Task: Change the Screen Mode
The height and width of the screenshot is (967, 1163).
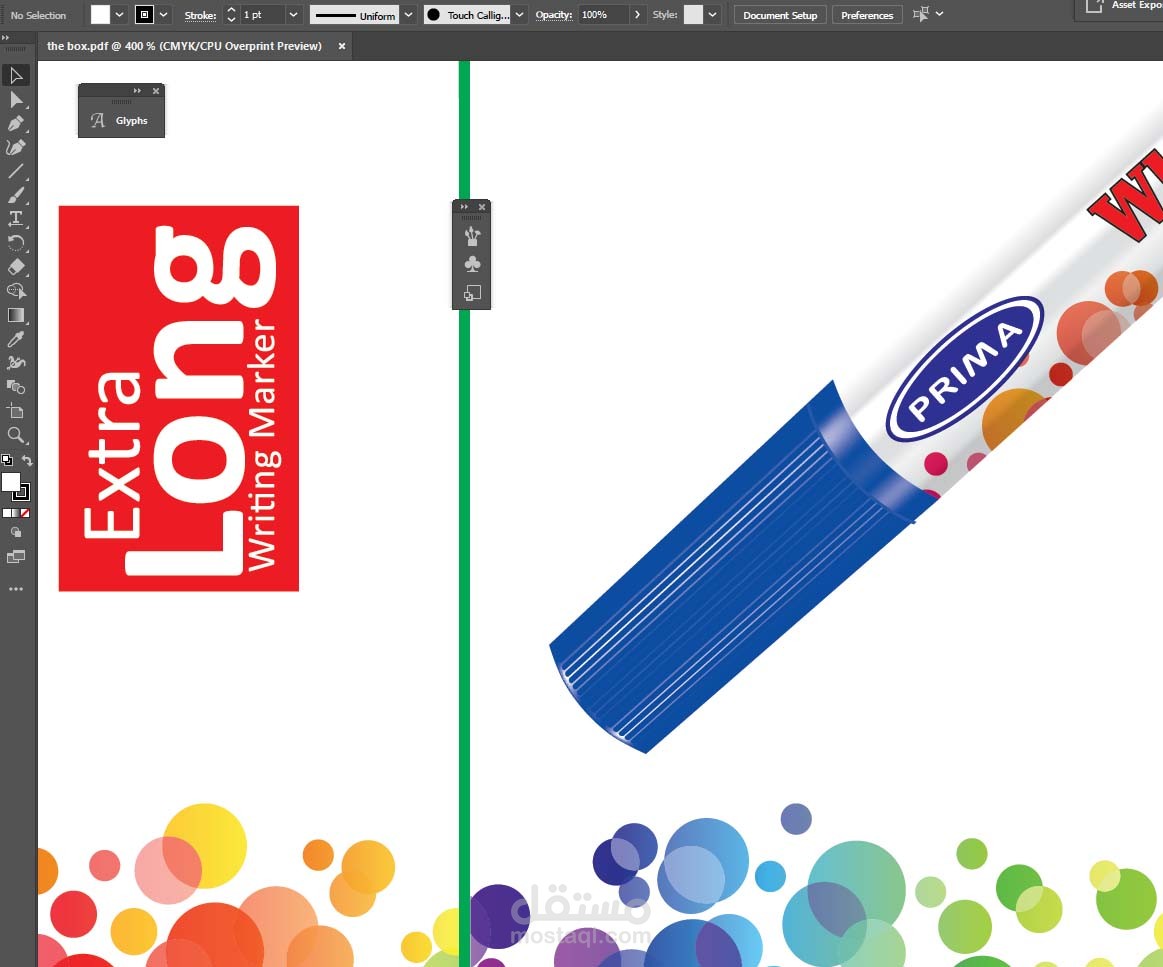Action: point(16,556)
